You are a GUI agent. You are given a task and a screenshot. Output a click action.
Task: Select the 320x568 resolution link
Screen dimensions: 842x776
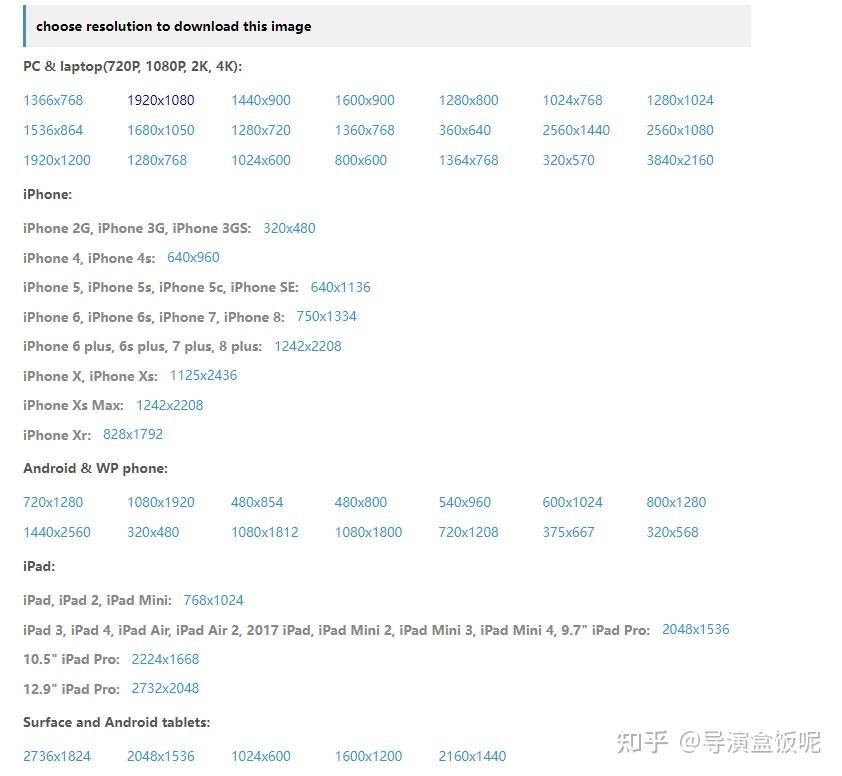tap(672, 533)
